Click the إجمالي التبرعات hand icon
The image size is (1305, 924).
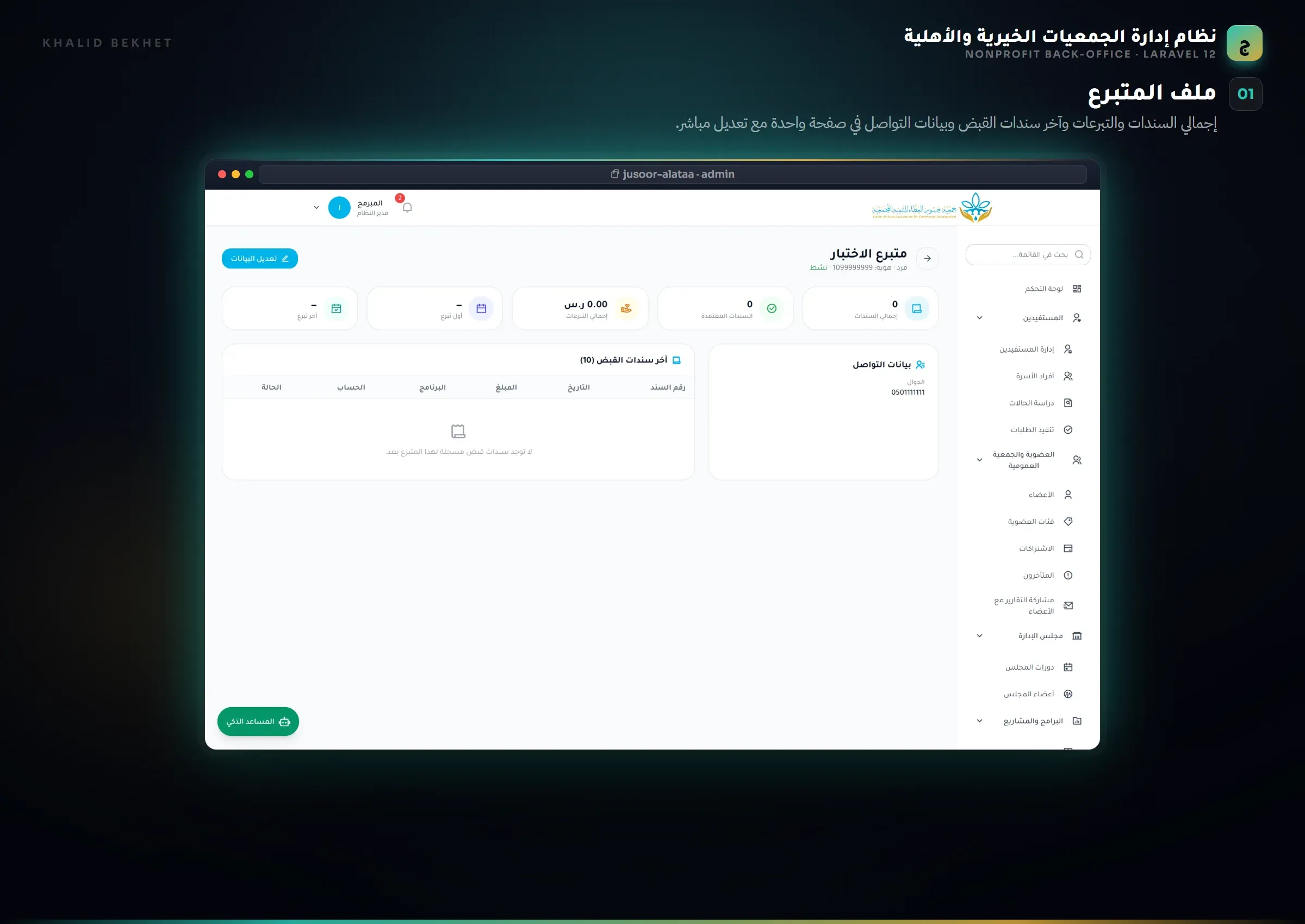626,308
